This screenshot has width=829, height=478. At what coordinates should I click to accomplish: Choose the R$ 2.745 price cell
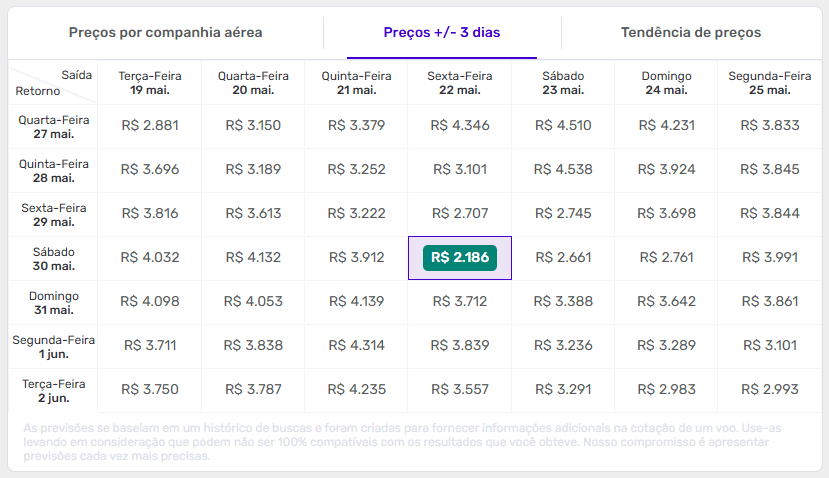pyautogui.click(x=563, y=214)
